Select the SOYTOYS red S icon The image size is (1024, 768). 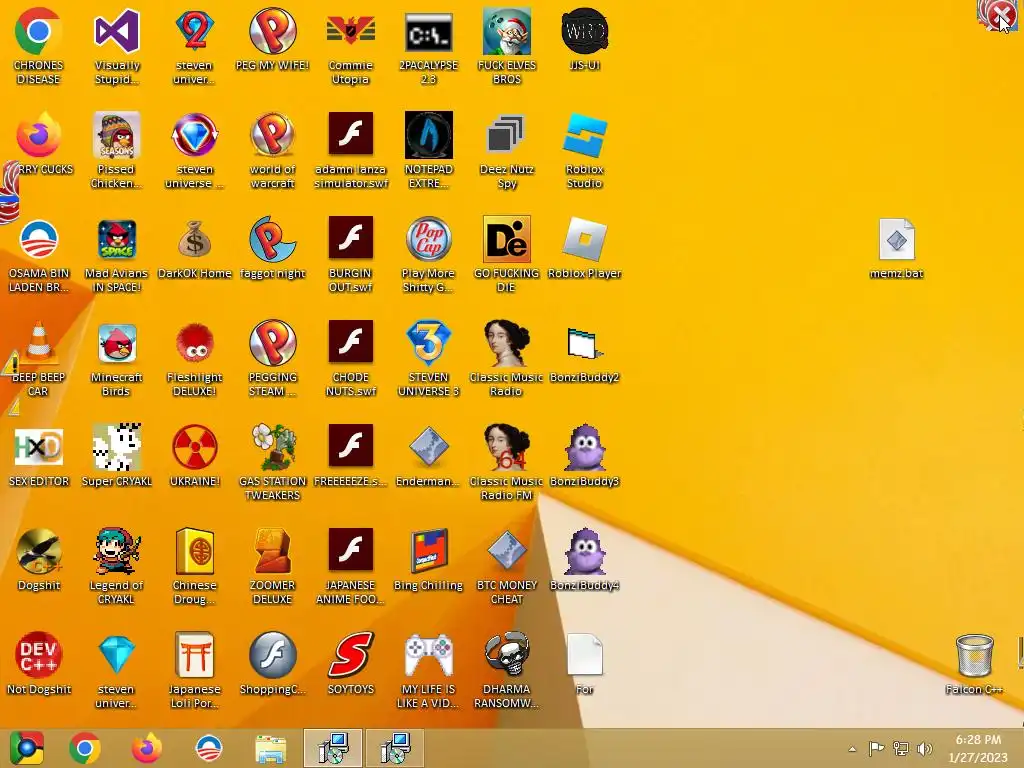351,655
